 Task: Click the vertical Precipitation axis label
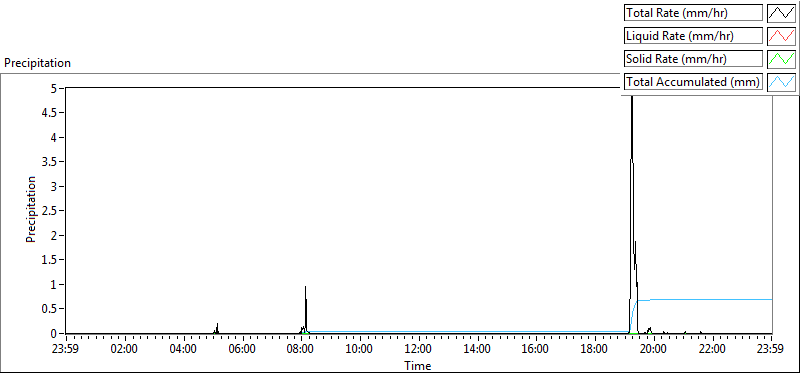(31, 209)
